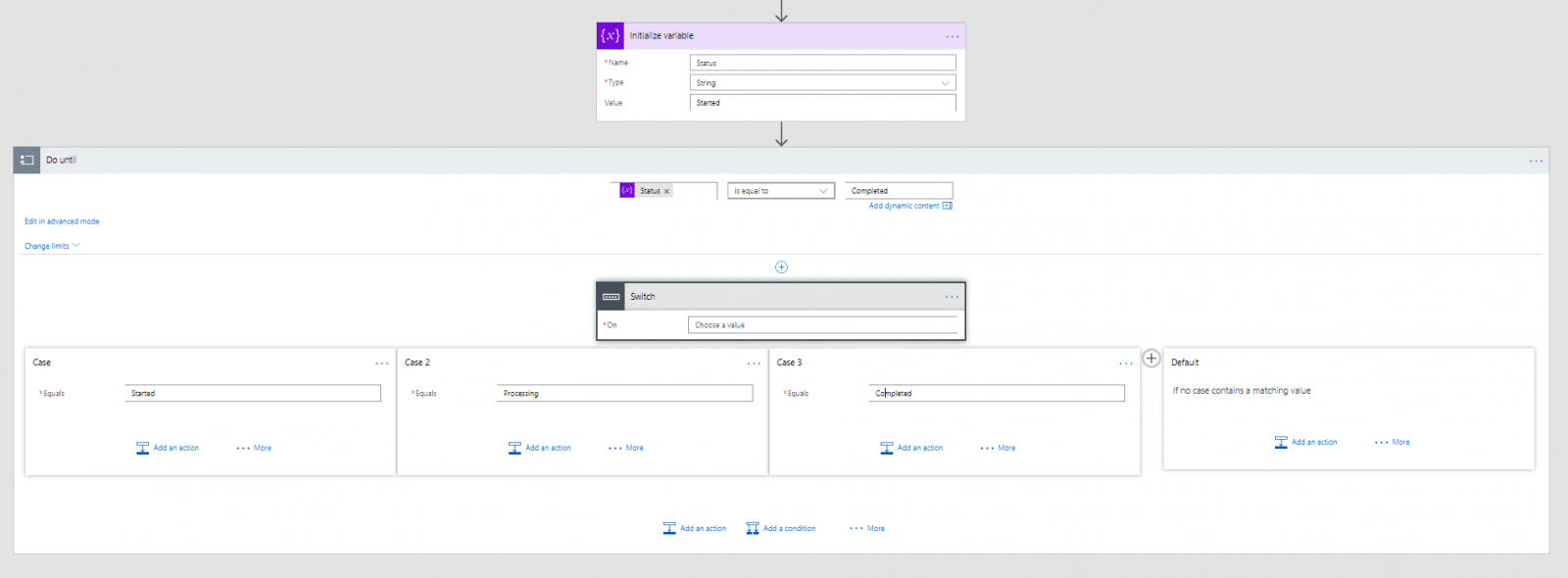Remove the Status token from condition
The image size is (1568, 578).
(x=667, y=192)
